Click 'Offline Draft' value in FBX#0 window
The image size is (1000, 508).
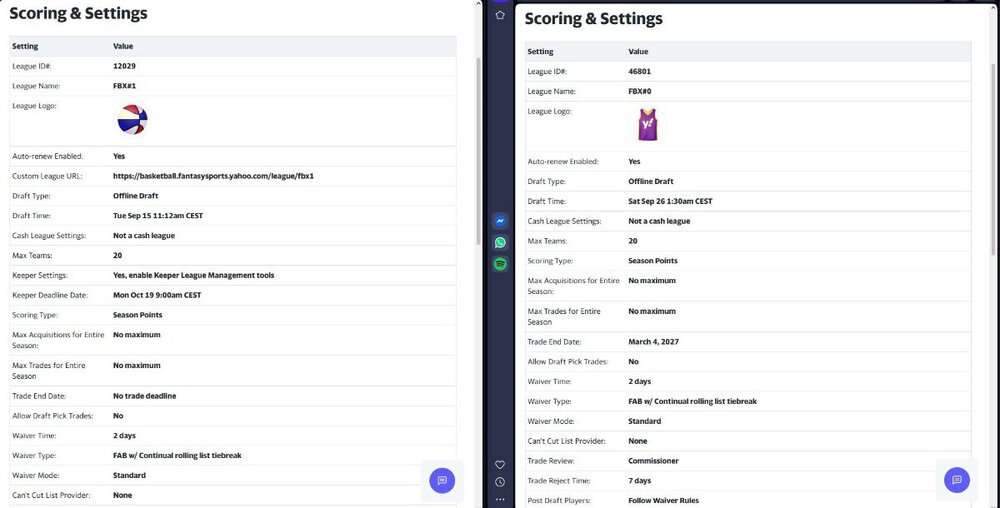click(651, 181)
